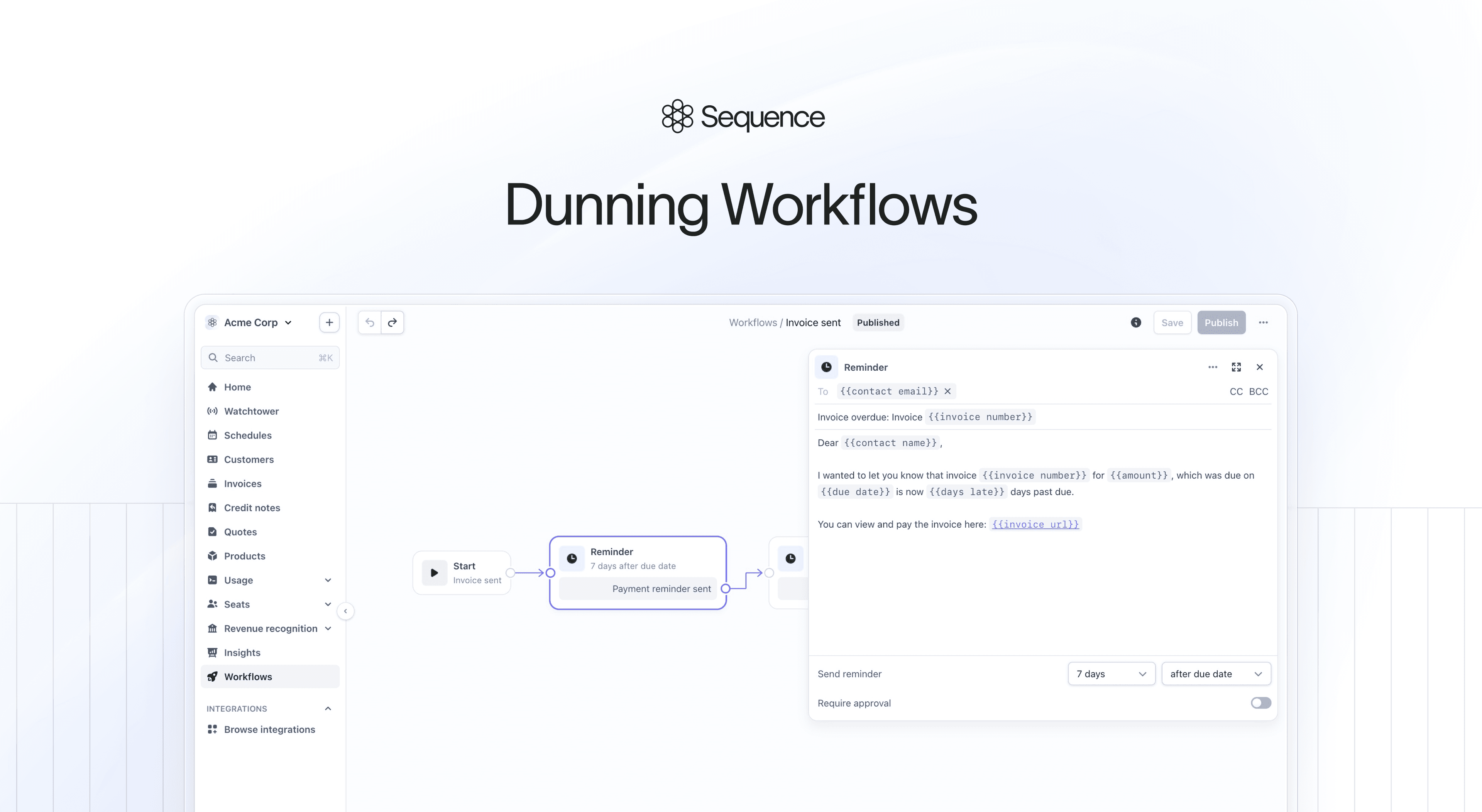Click the redo arrow button
Screen dimensions: 1482x812
point(392,322)
